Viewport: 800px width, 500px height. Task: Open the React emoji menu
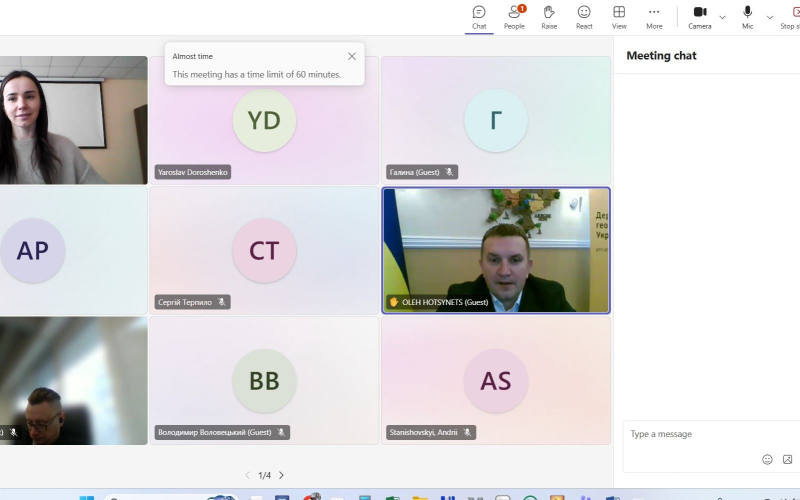584,16
